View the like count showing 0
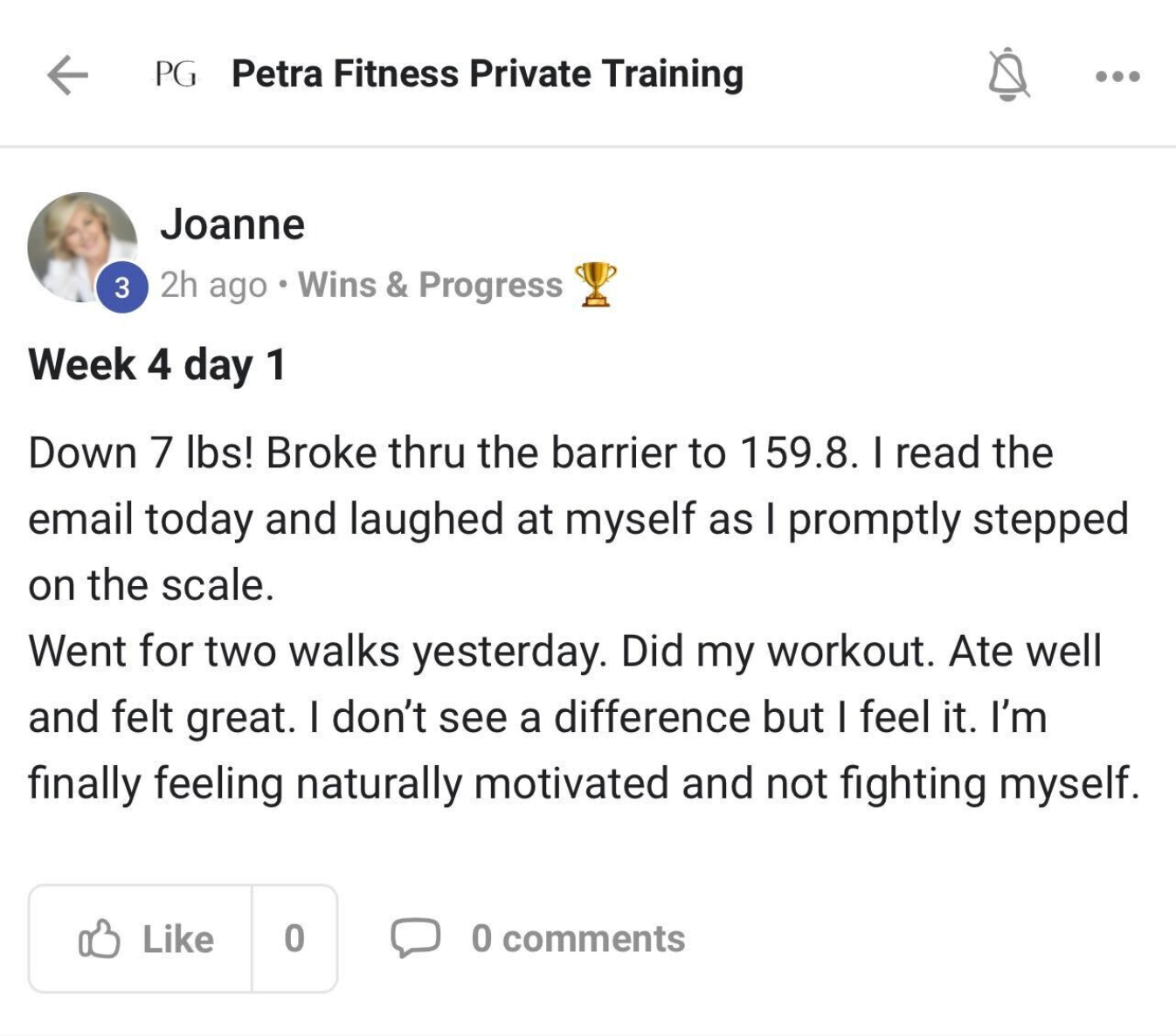 [x=294, y=939]
